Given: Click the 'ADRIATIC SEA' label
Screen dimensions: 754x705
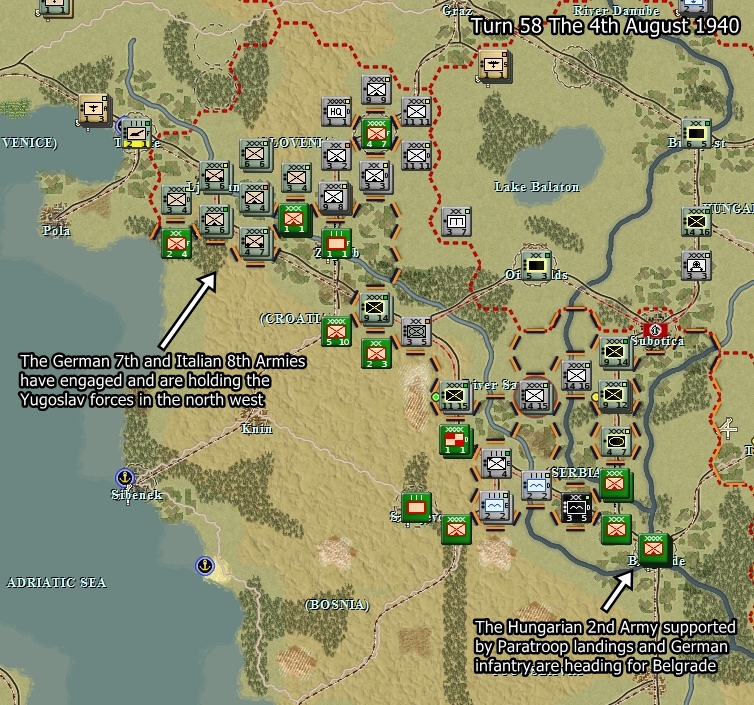Looking at the screenshot, I should pos(56,582).
